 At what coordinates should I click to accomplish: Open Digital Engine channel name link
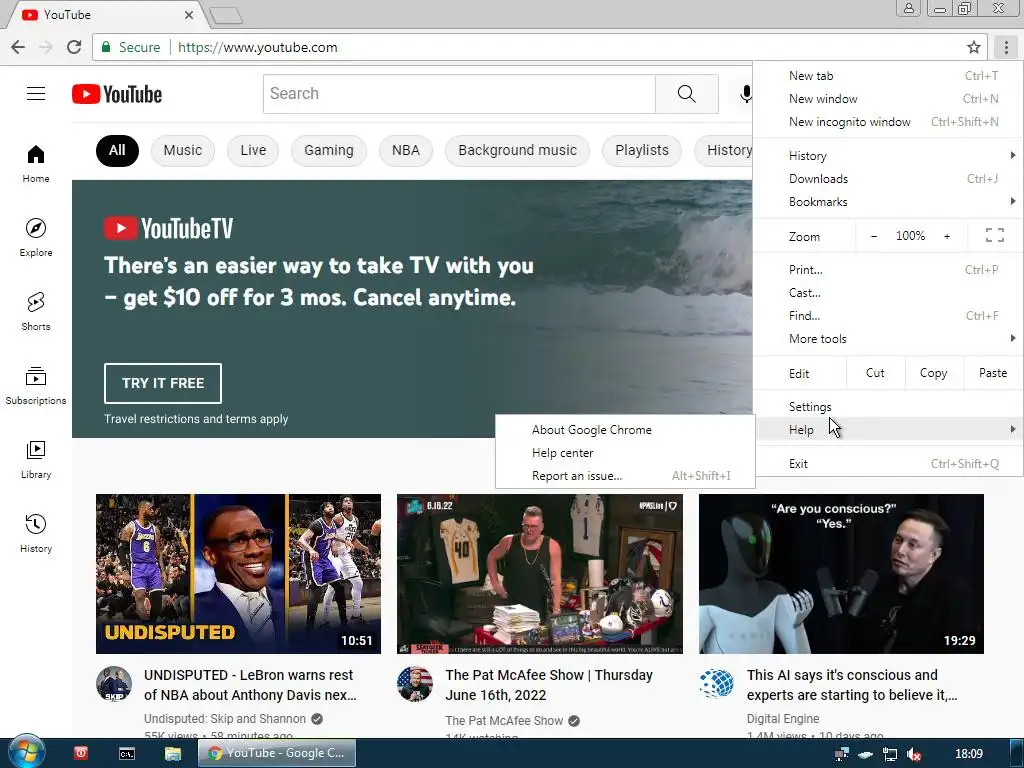click(x=782, y=718)
